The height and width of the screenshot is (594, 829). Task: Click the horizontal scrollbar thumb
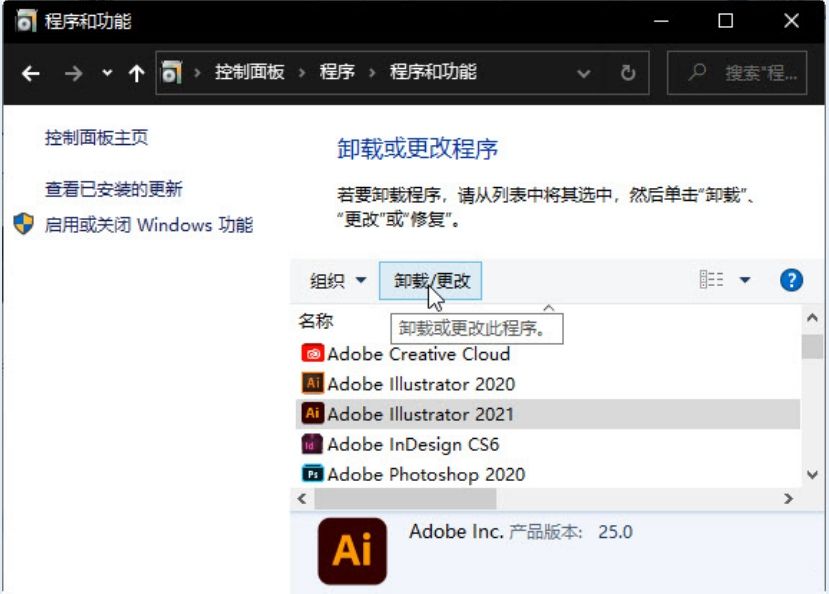point(406,498)
